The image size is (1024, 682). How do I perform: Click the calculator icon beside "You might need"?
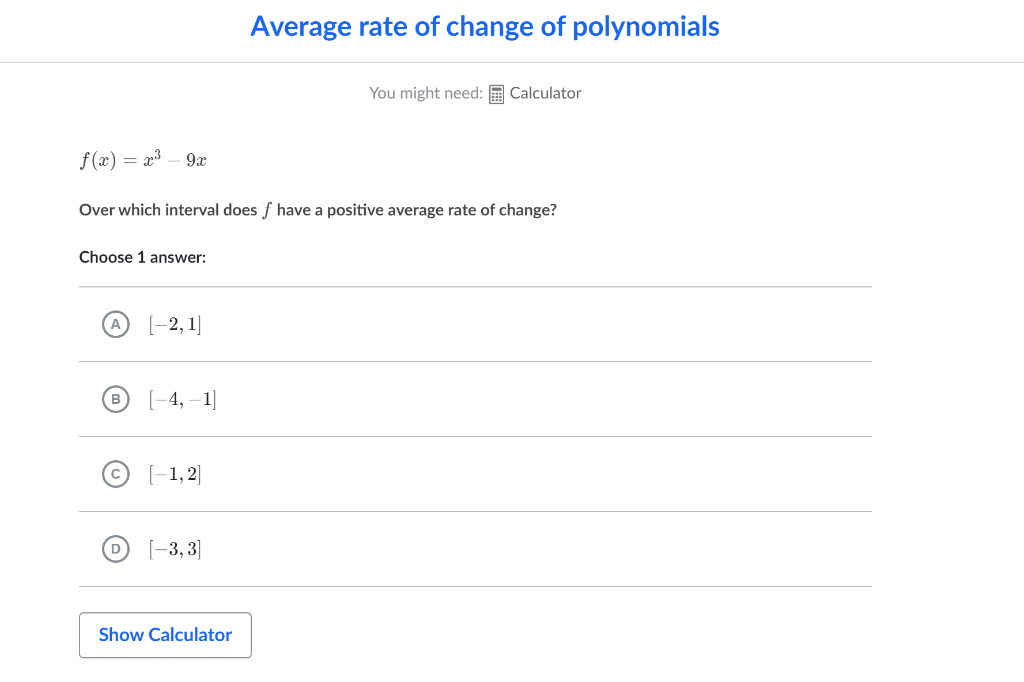[497, 94]
